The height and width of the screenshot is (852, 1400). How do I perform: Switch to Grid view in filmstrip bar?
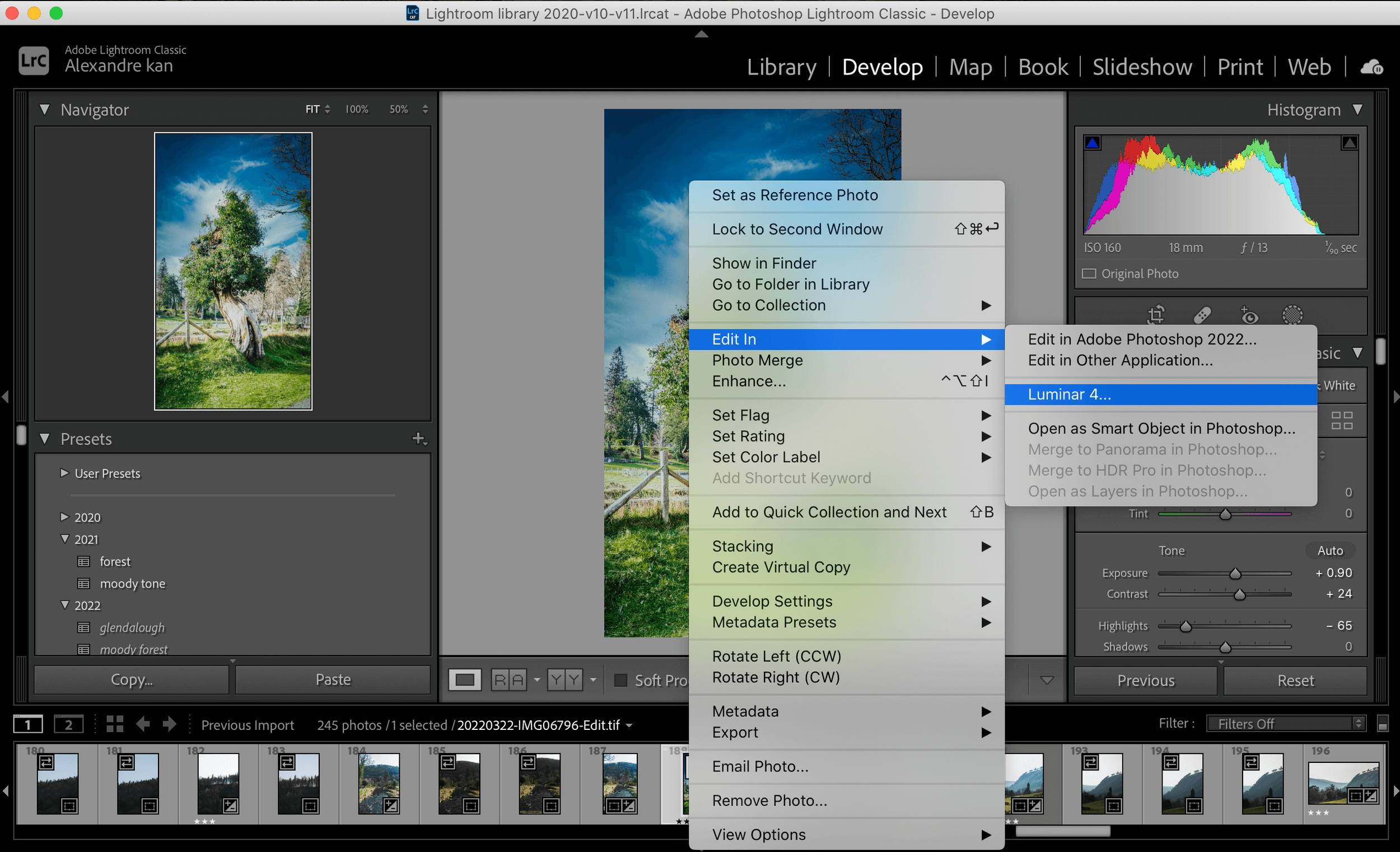point(115,724)
